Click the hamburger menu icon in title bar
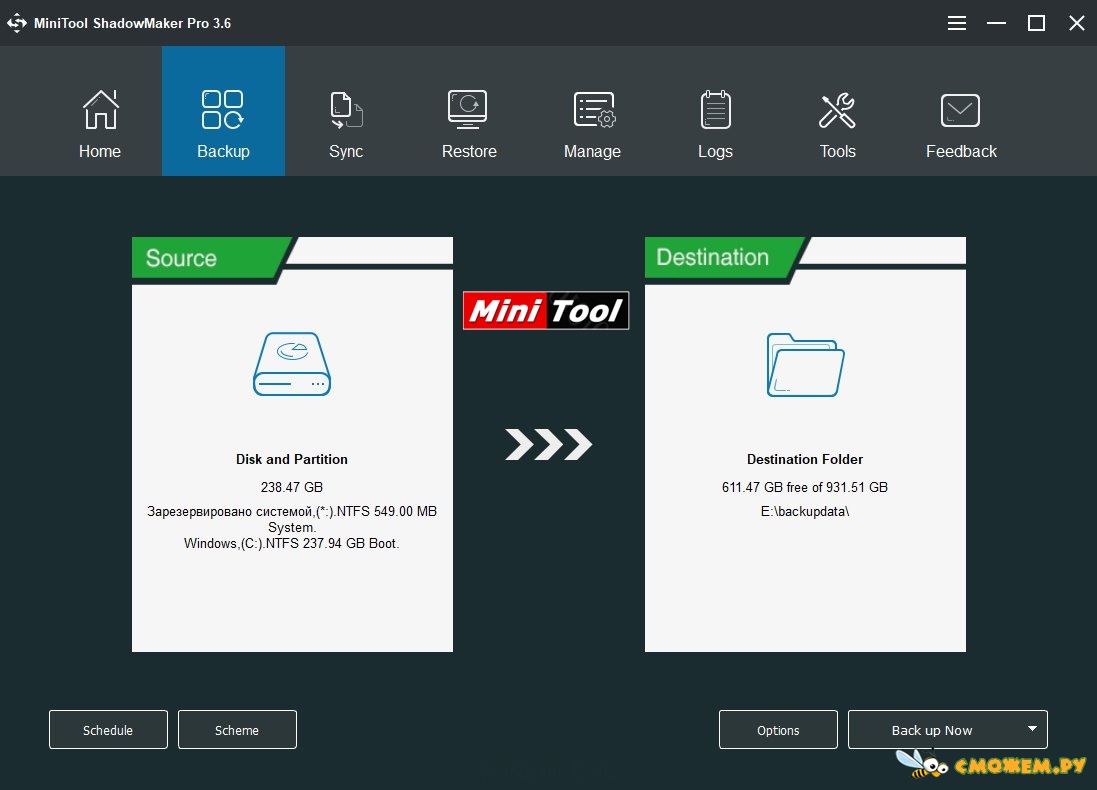This screenshot has height=790, width=1097. click(956, 23)
